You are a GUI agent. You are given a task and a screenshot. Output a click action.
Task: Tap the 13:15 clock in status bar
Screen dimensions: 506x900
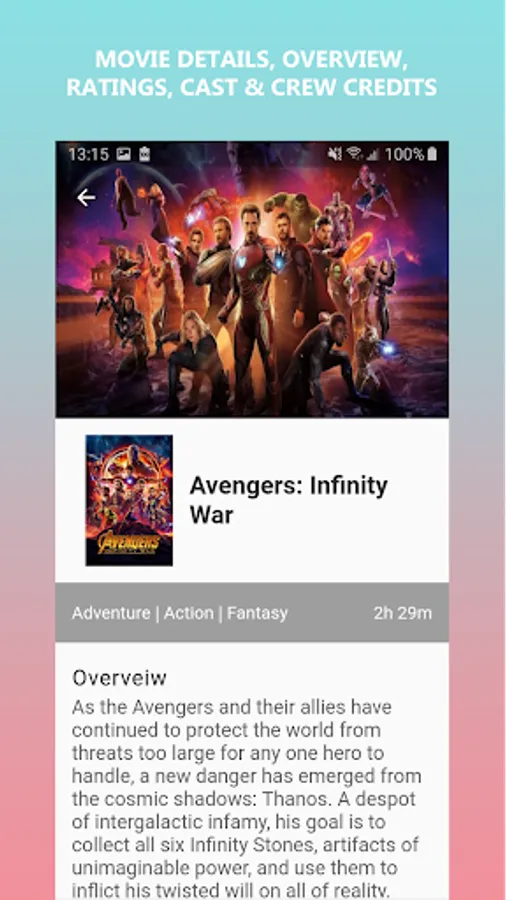click(x=88, y=154)
